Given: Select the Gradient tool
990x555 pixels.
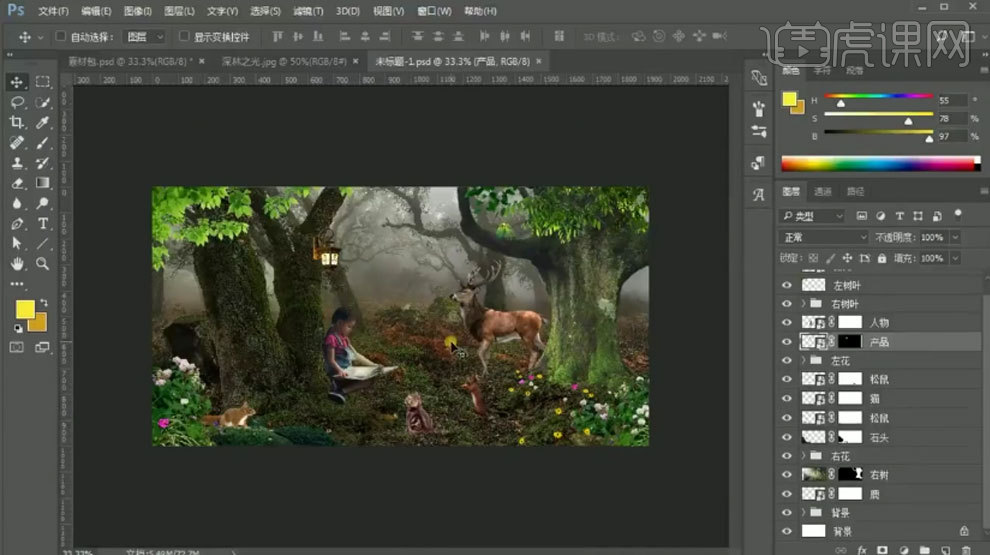Looking at the screenshot, I should point(42,183).
